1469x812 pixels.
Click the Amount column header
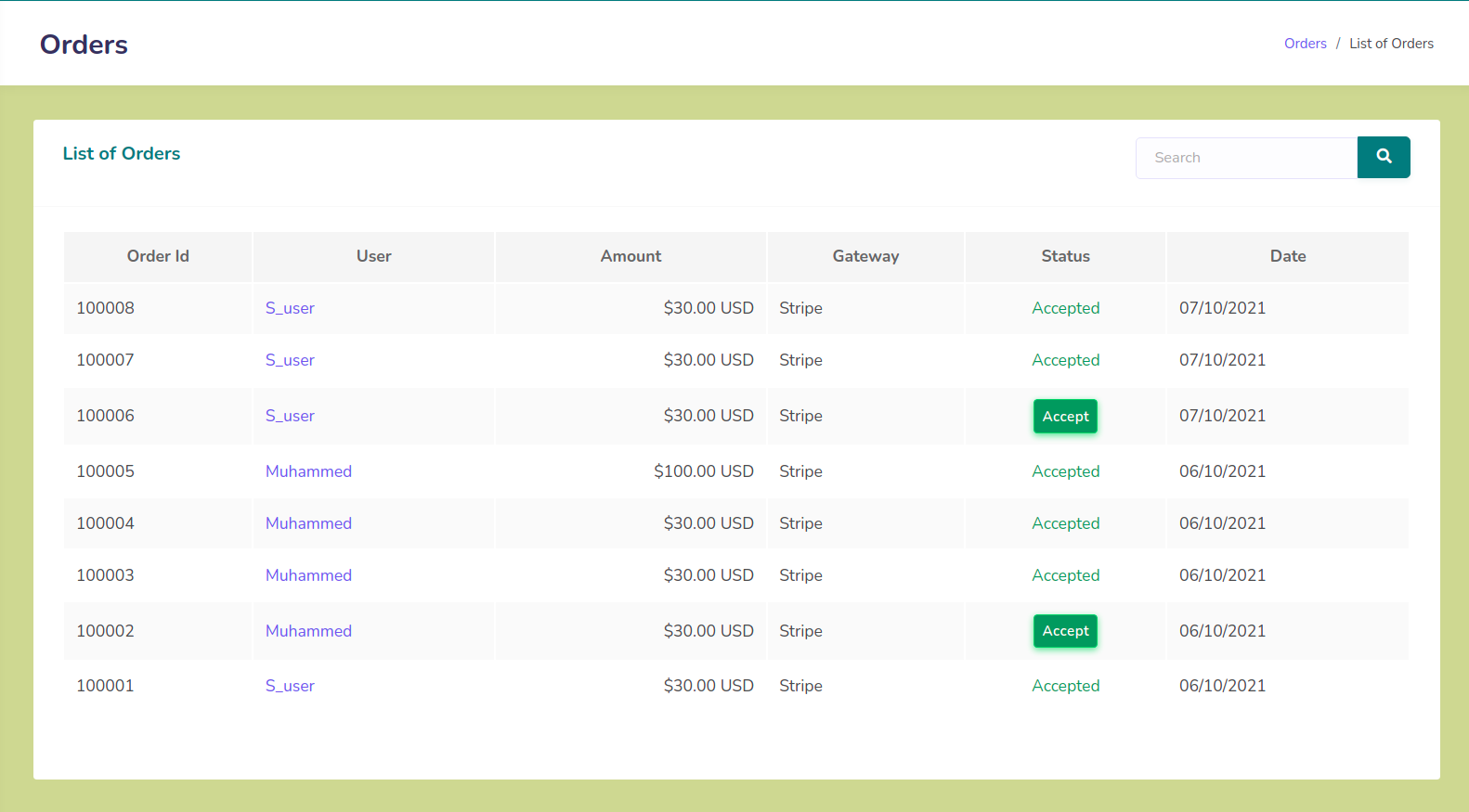pyautogui.click(x=630, y=256)
